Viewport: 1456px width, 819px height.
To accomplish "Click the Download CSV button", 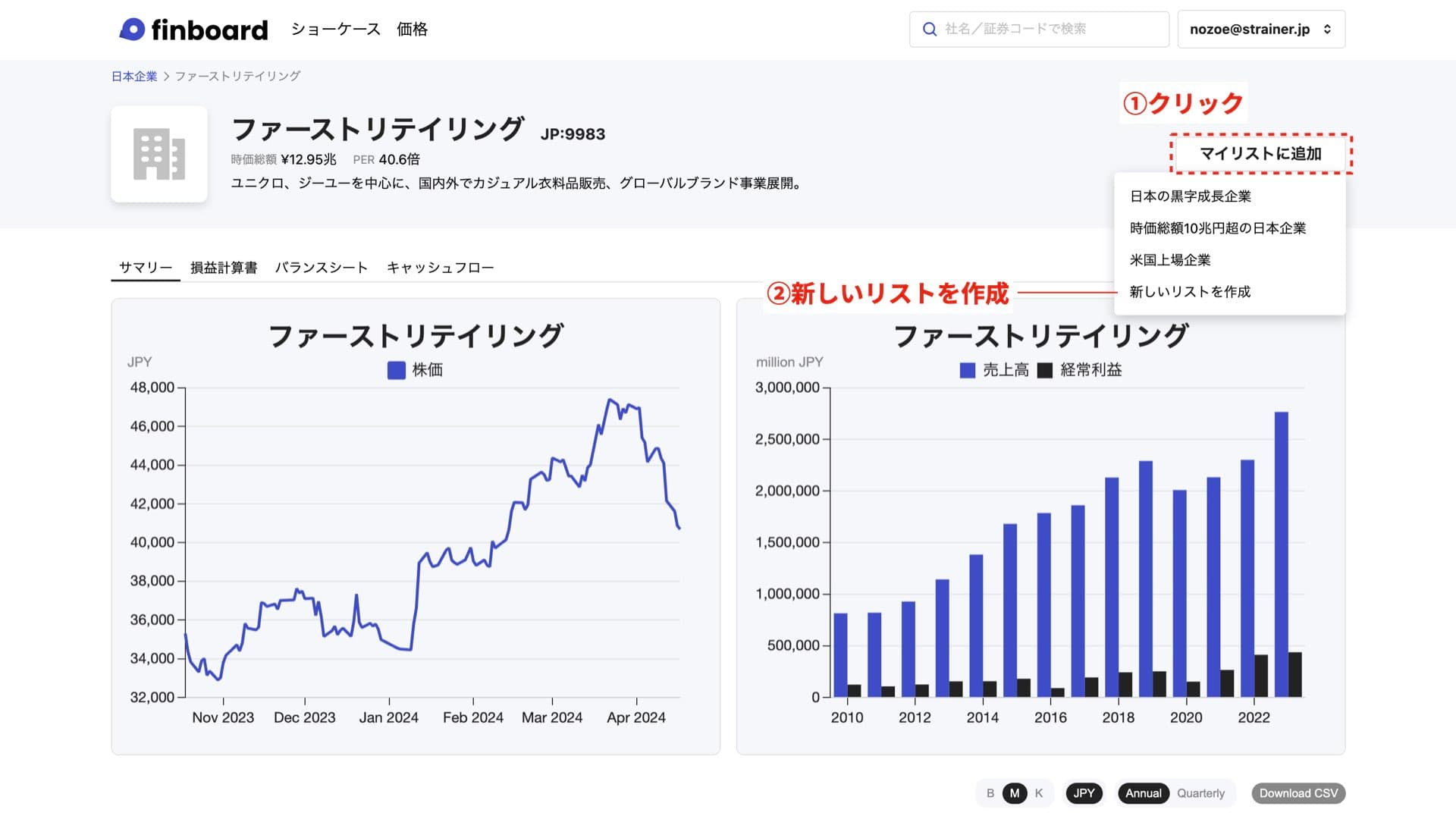I will pyautogui.click(x=1298, y=793).
